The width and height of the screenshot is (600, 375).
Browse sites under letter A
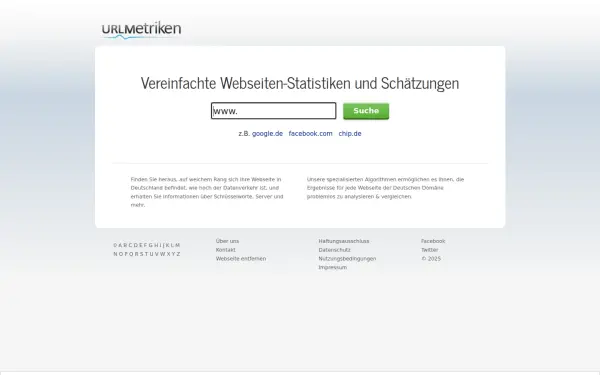(120, 245)
